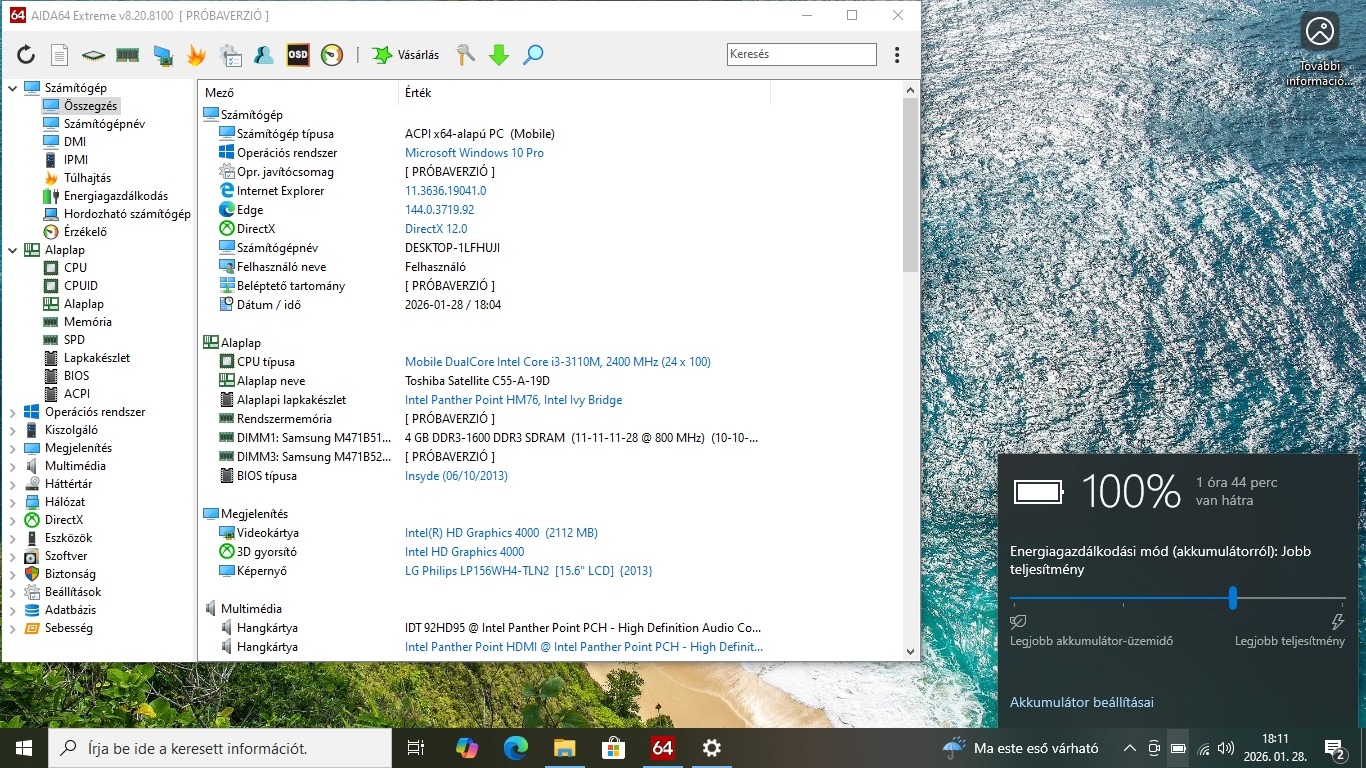Click the Vásárlás buy button
Image resolution: width=1366 pixels, height=768 pixels.
click(405, 55)
